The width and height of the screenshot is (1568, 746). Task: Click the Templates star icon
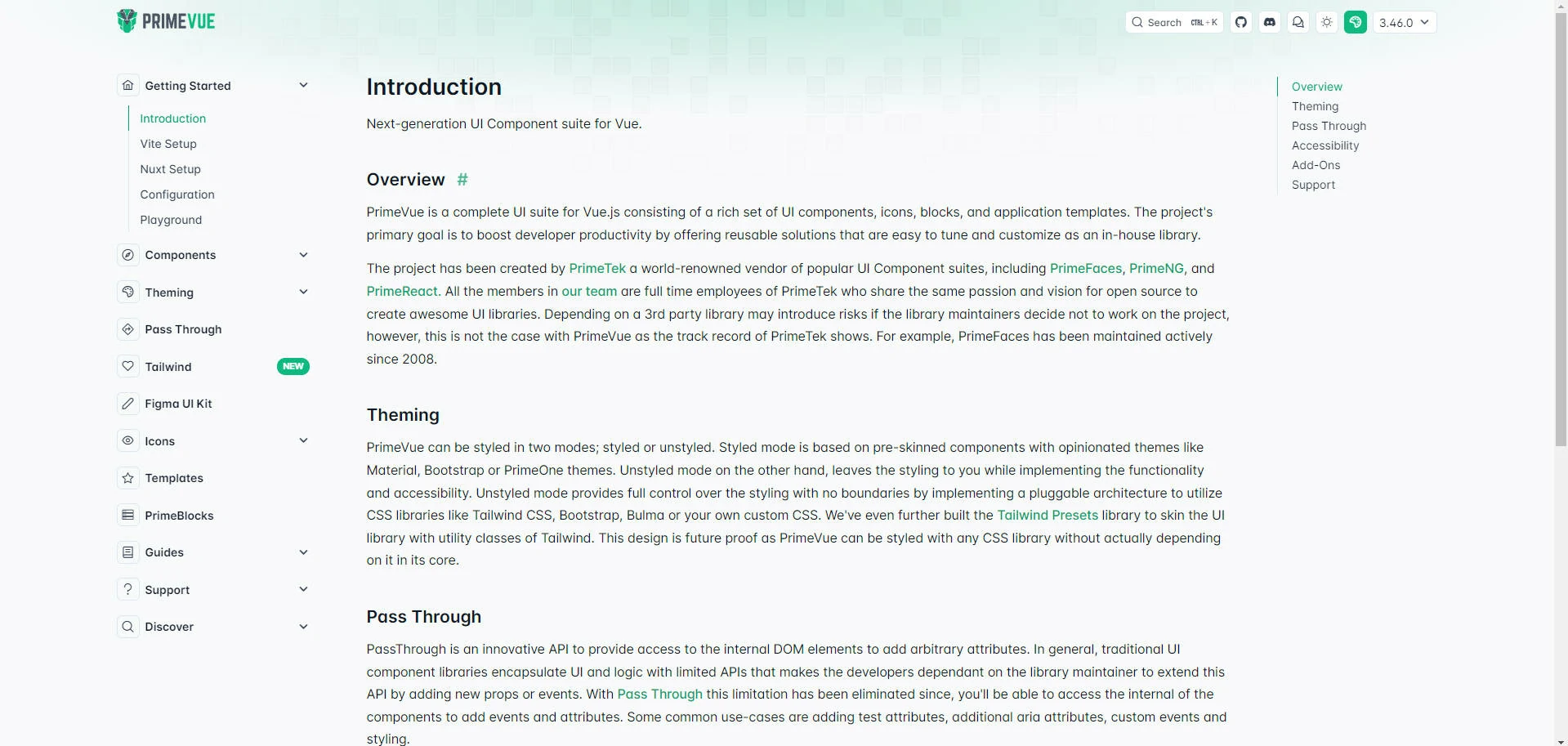pyautogui.click(x=127, y=478)
